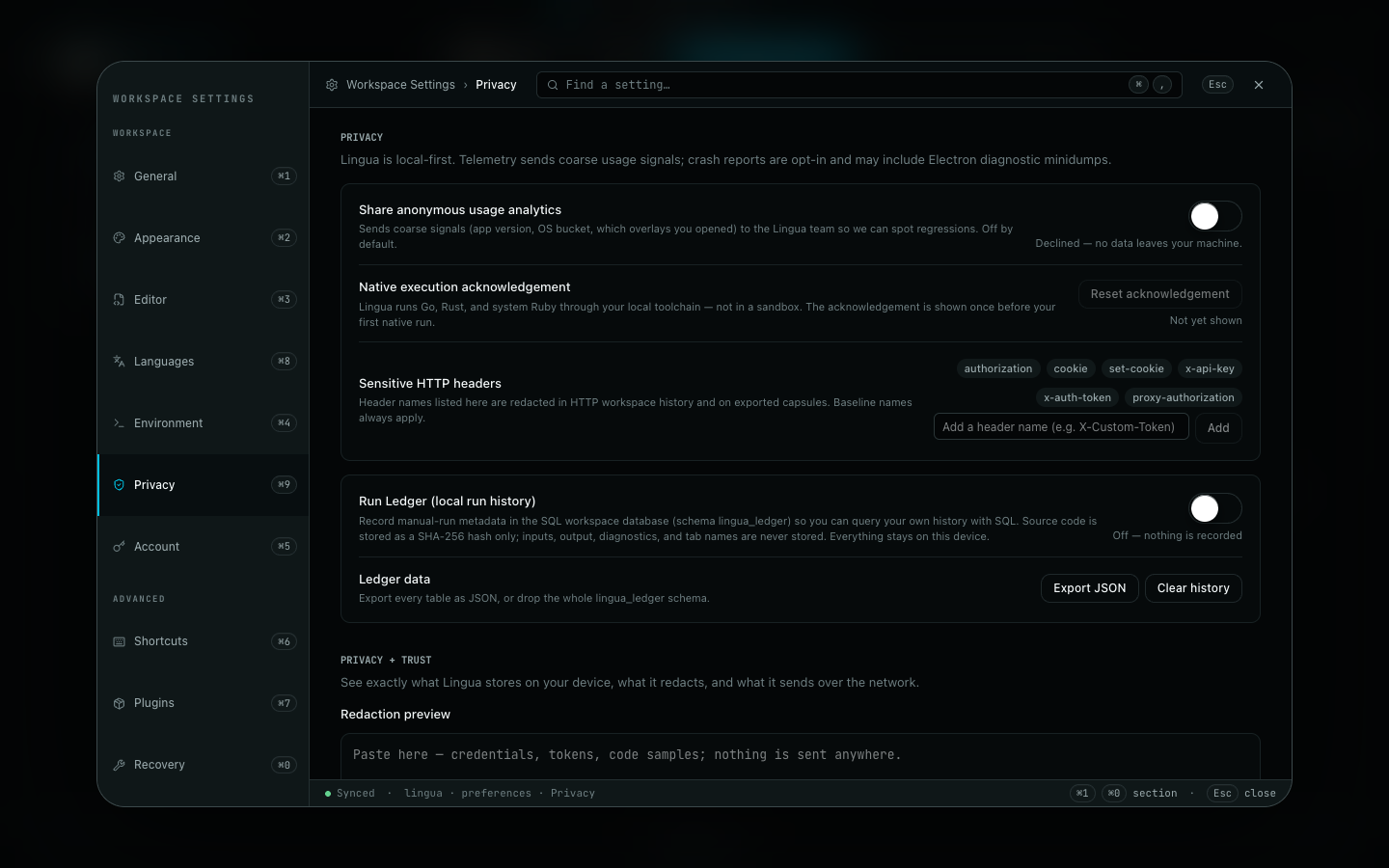Click the cookie header chip
1389x868 pixels.
pyautogui.click(x=1071, y=368)
